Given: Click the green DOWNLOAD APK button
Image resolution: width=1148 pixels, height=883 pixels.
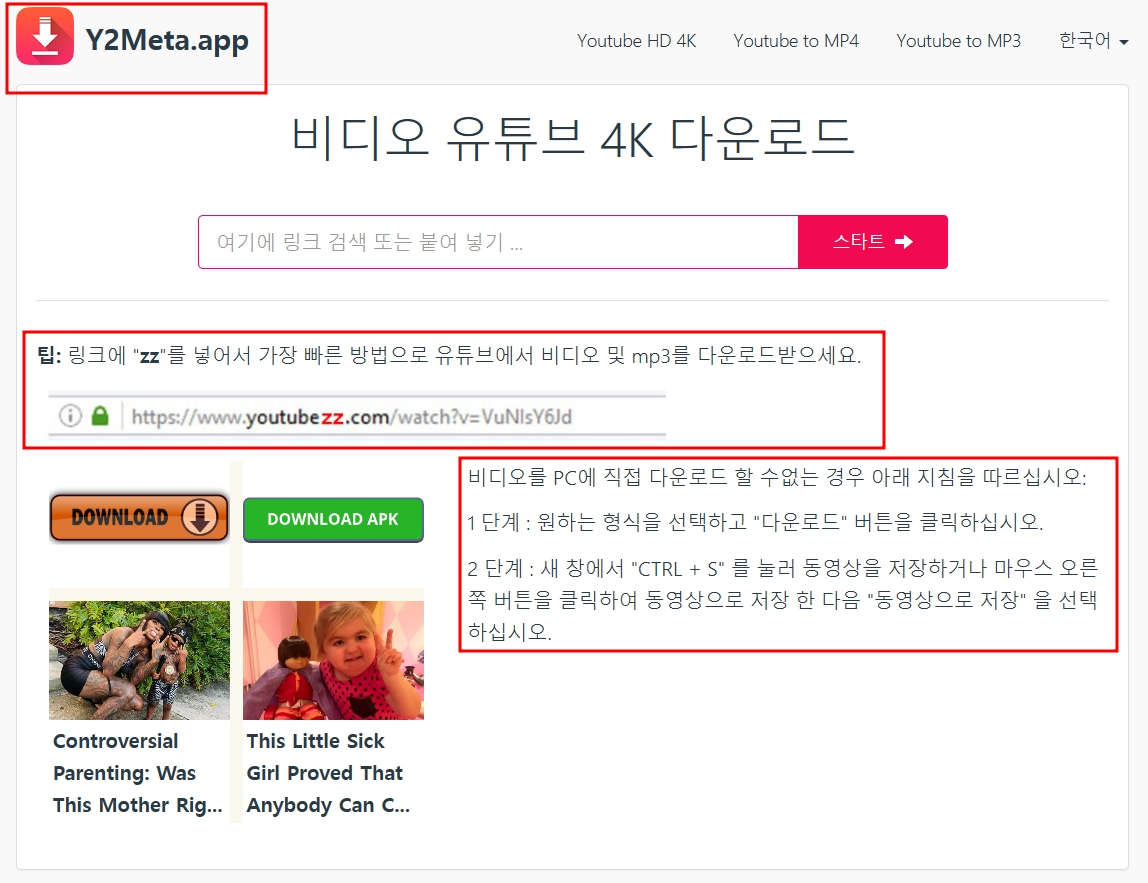Looking at the screenshot, I should point(333,520).
